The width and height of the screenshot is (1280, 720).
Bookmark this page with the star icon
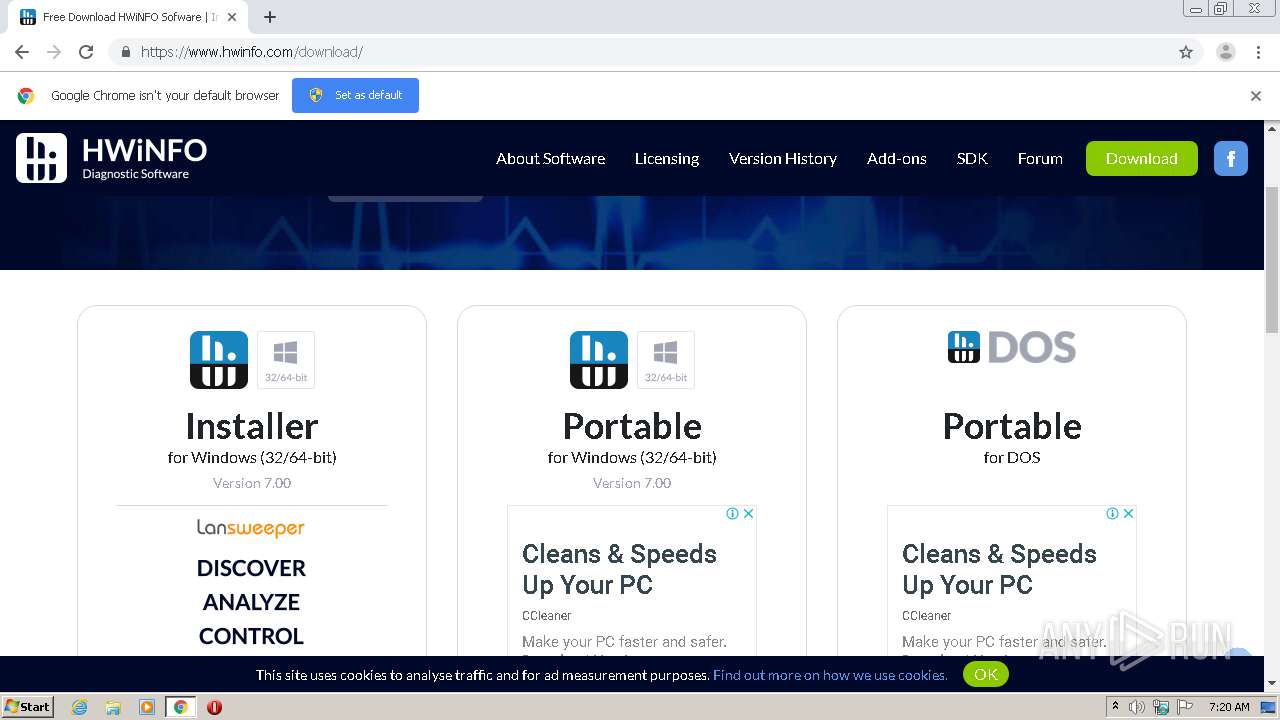[x=1186, y=52]
